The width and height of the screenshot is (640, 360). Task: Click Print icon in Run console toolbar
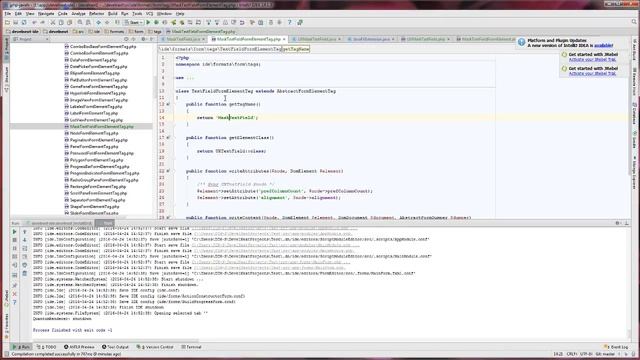coord(24,265)
